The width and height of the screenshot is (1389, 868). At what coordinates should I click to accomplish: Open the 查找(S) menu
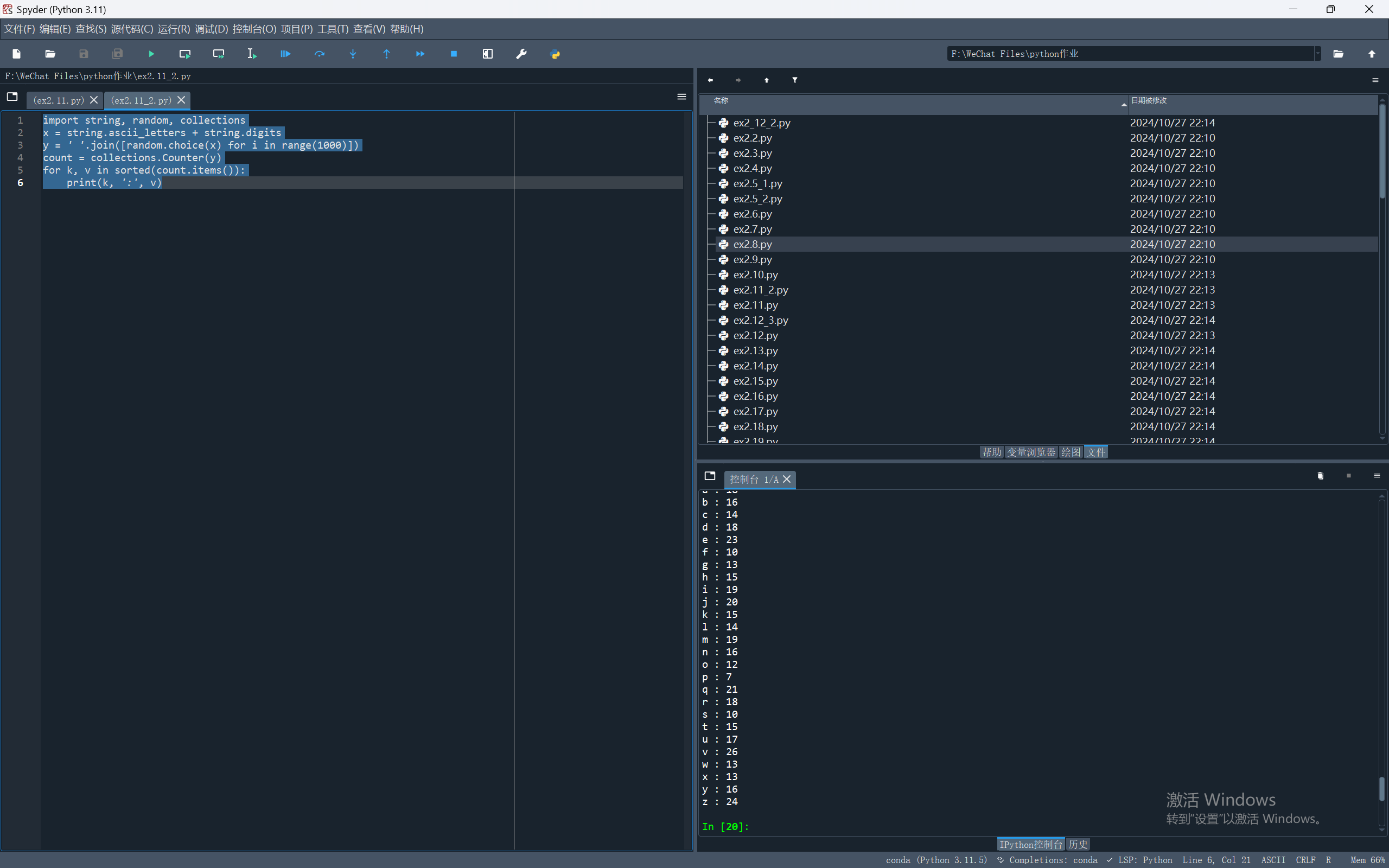coord(91,29)
